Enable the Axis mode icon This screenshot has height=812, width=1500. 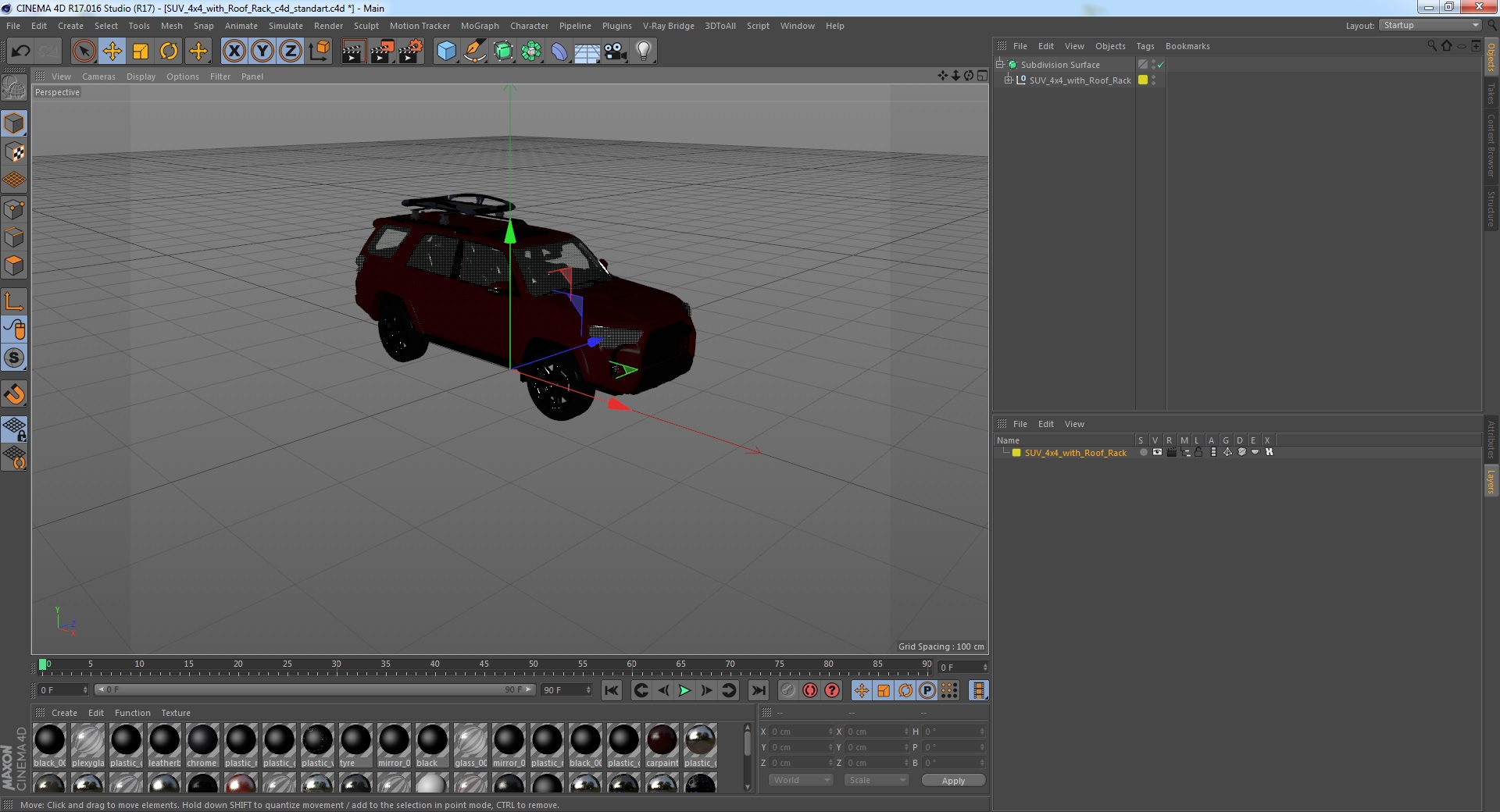click(x=14, y=301)
